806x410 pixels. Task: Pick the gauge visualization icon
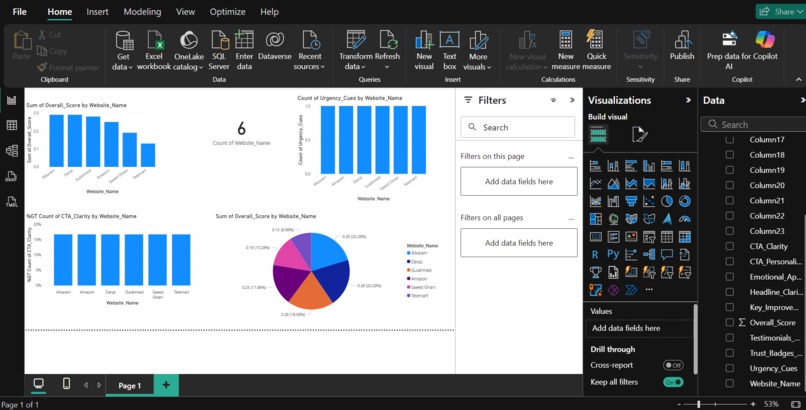(685, 219)
